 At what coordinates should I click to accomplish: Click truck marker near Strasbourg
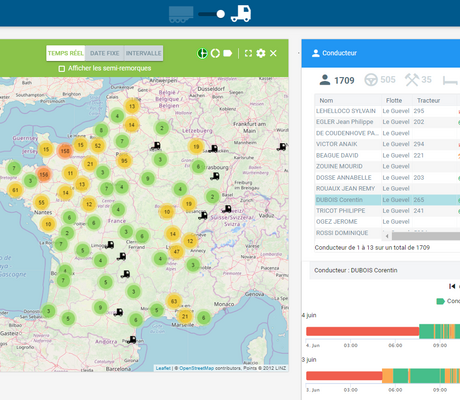pos(215,176)
